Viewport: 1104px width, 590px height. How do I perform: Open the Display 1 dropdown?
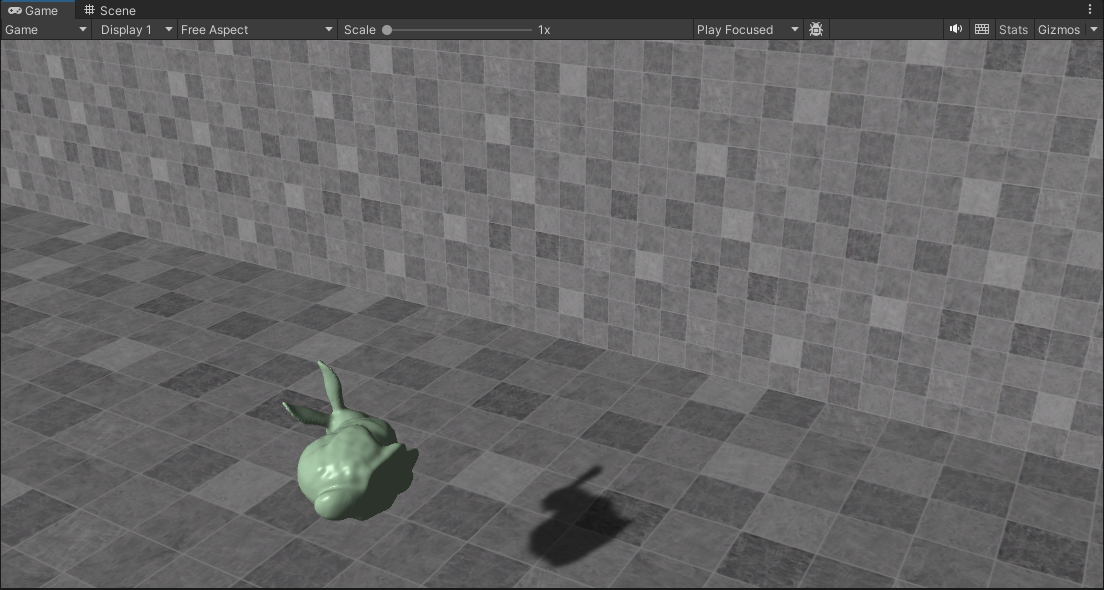click(135, 30)
